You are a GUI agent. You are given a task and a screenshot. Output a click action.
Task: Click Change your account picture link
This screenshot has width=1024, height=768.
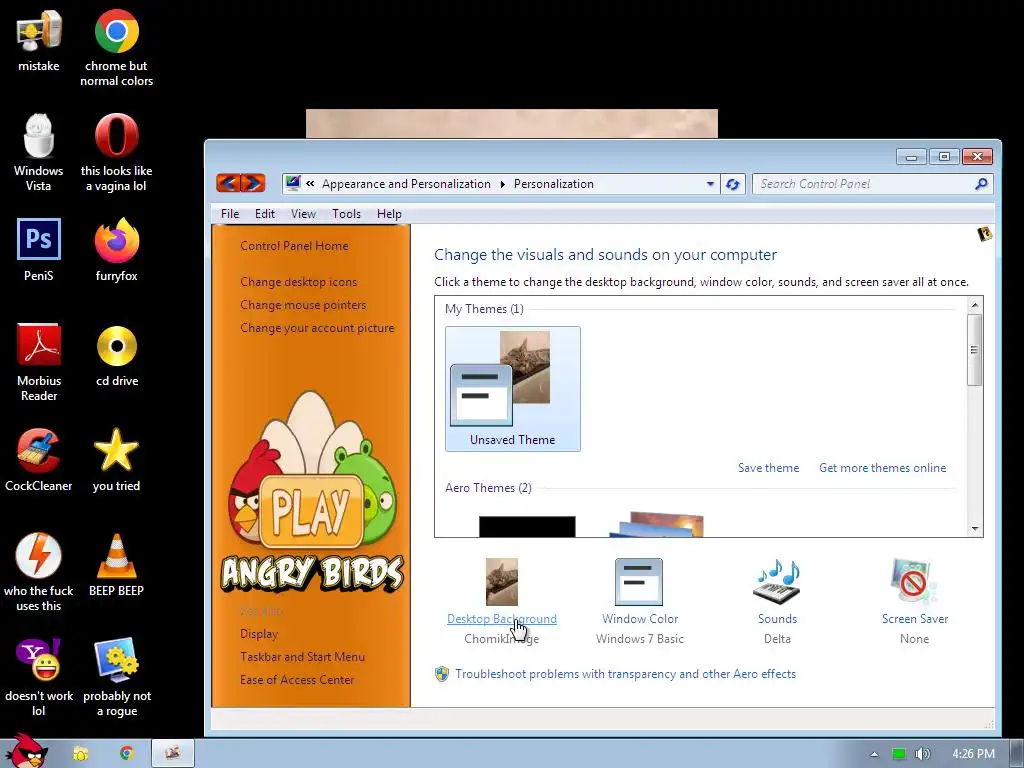[317, 327]
